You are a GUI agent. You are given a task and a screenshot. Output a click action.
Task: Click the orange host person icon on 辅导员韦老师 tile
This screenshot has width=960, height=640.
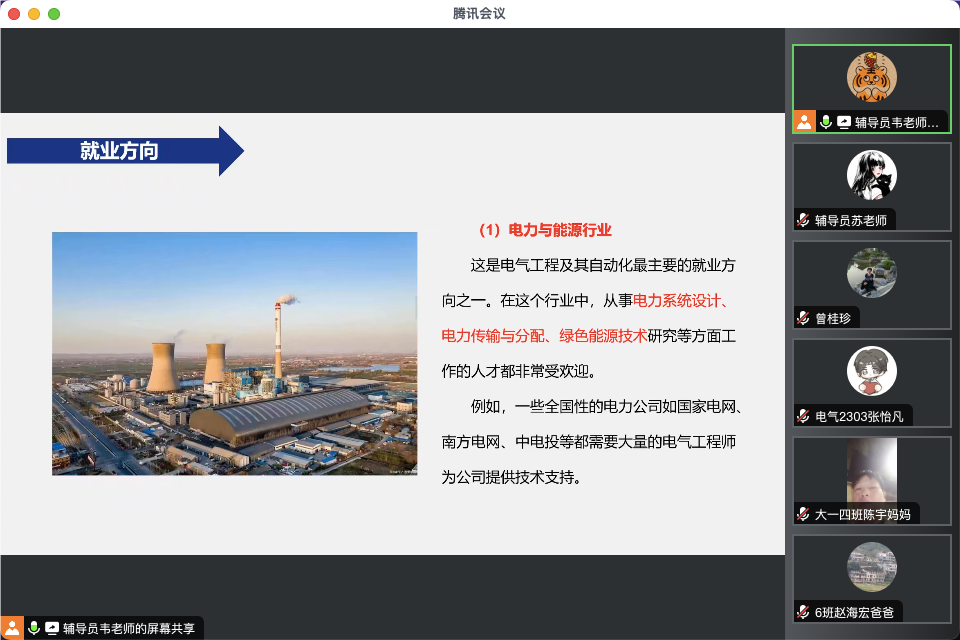[x=804, y=122]
